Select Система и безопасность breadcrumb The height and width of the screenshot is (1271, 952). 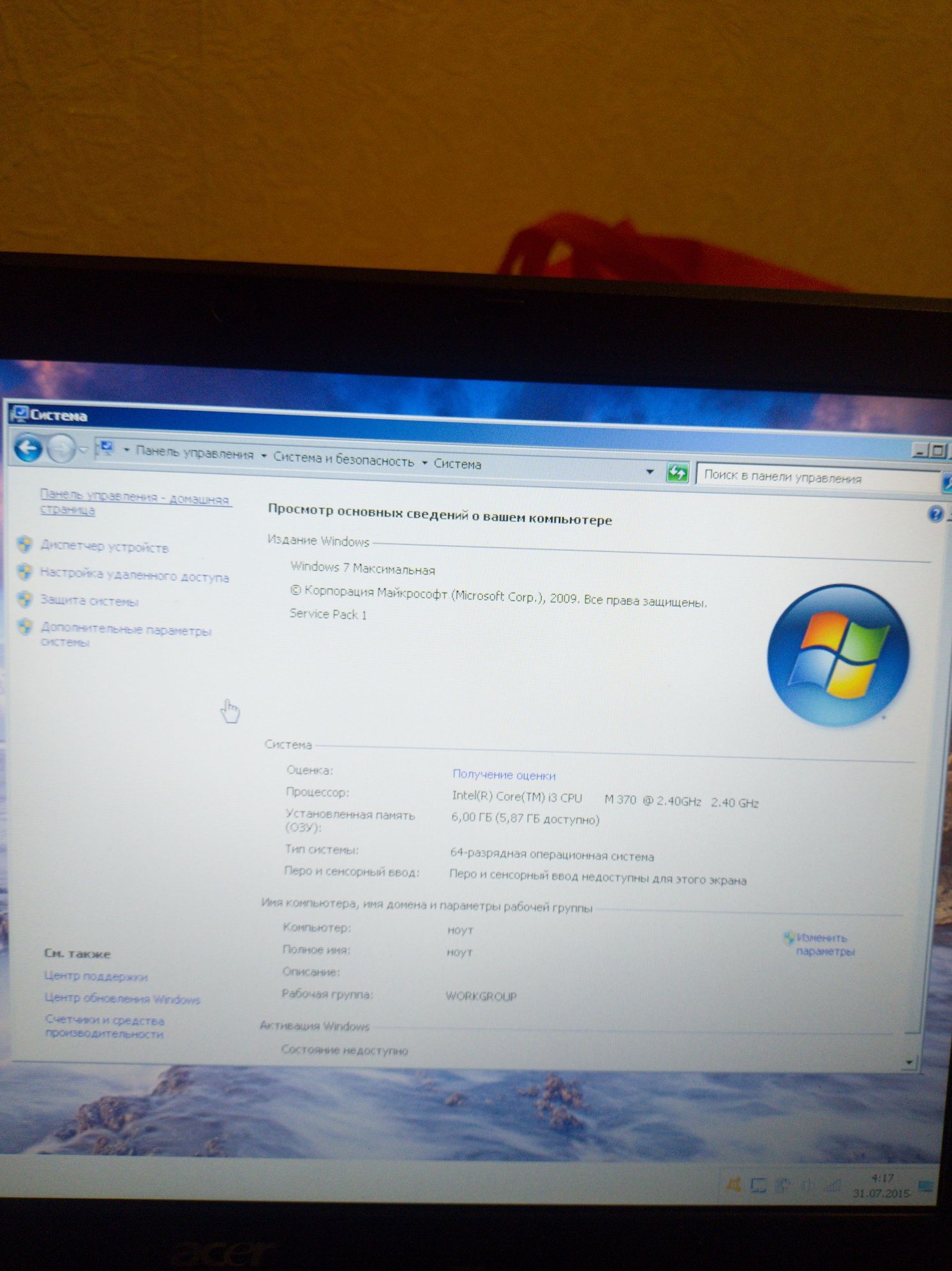click(x=344, y=459)
